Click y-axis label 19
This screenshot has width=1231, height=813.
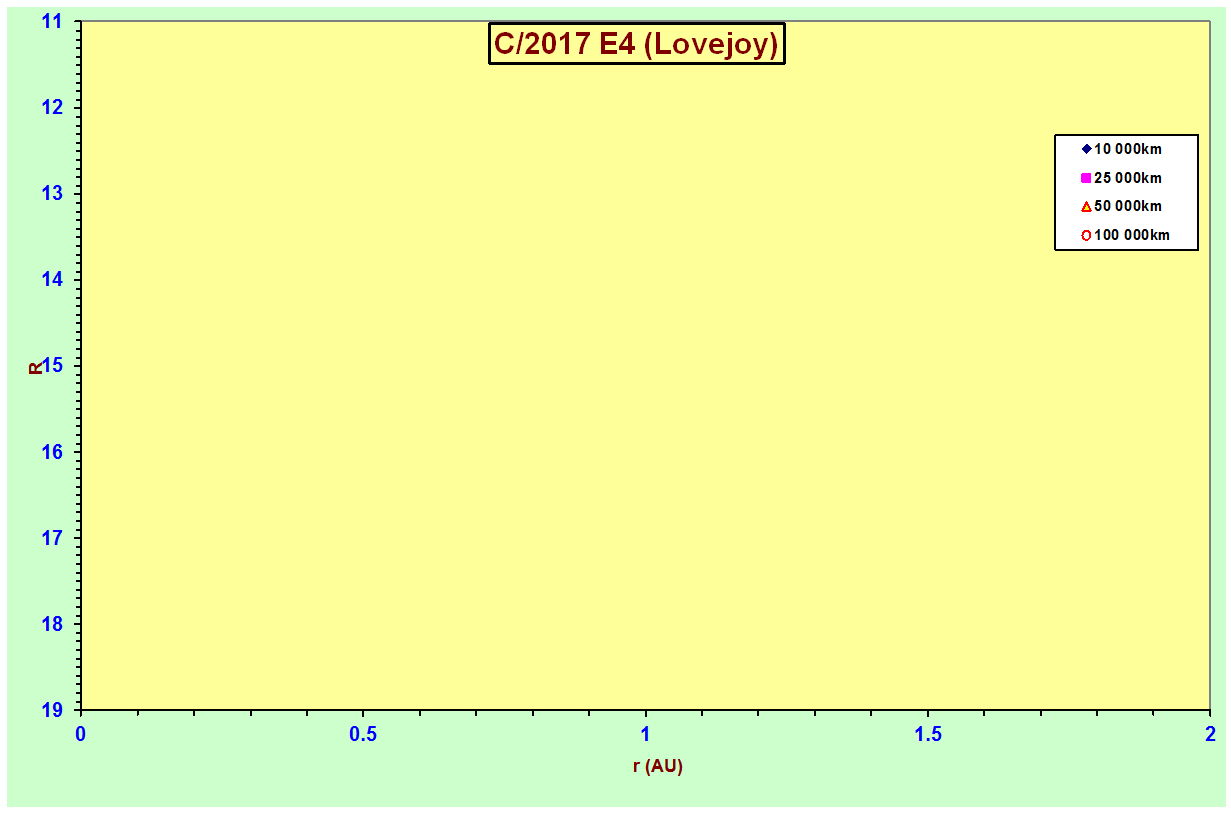pyautogui.click(x=54, y=709)
